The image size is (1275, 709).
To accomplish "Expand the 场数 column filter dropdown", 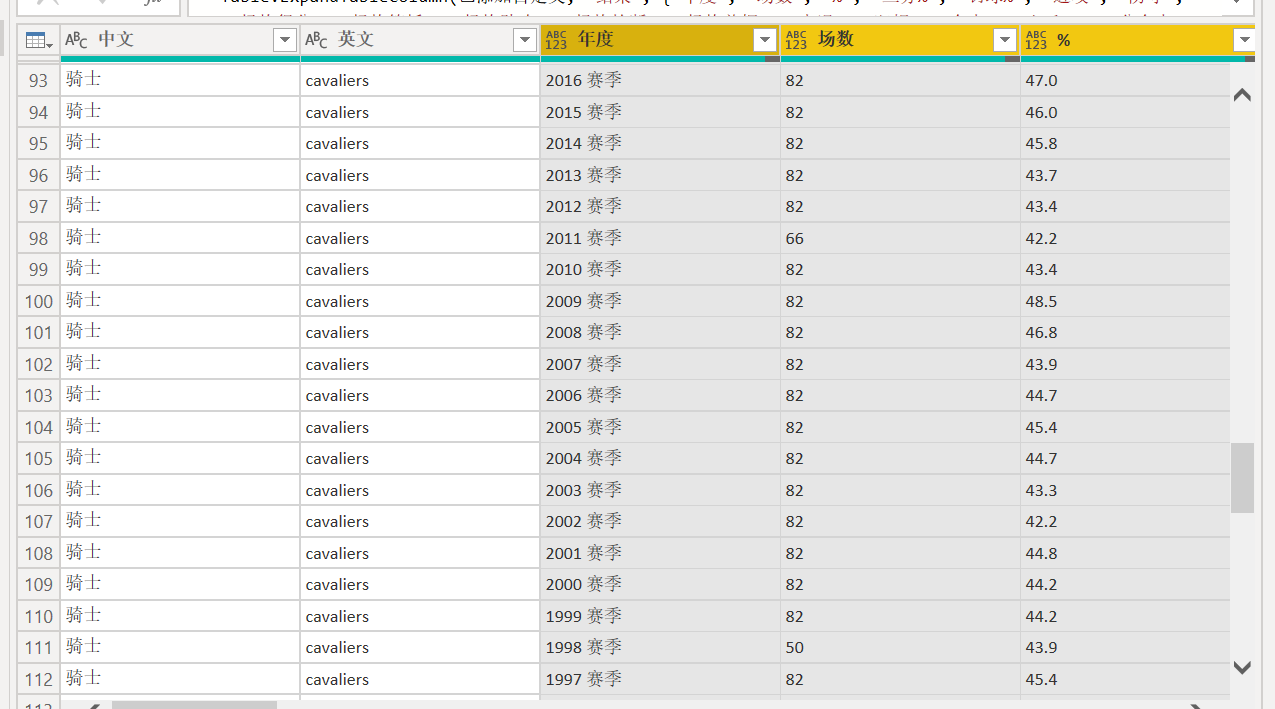I will (1005, 40).
